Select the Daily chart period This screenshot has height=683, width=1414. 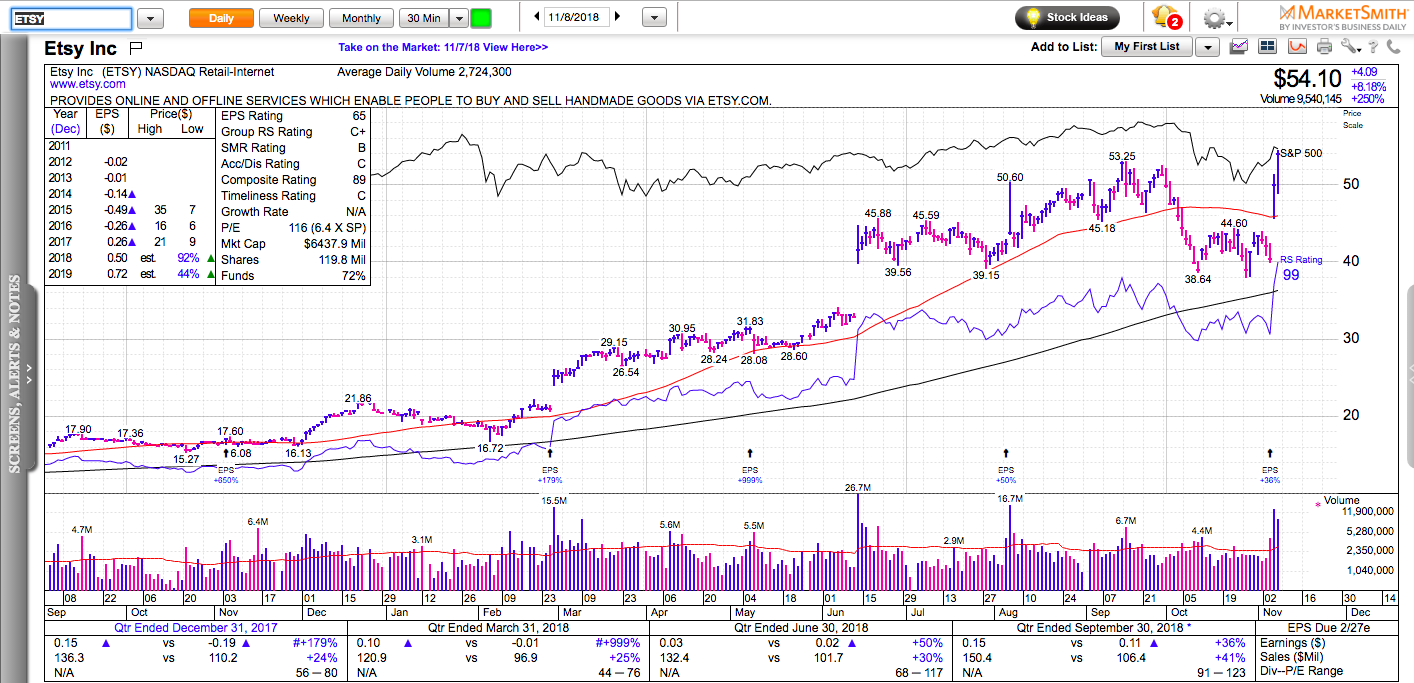point(221,18)
